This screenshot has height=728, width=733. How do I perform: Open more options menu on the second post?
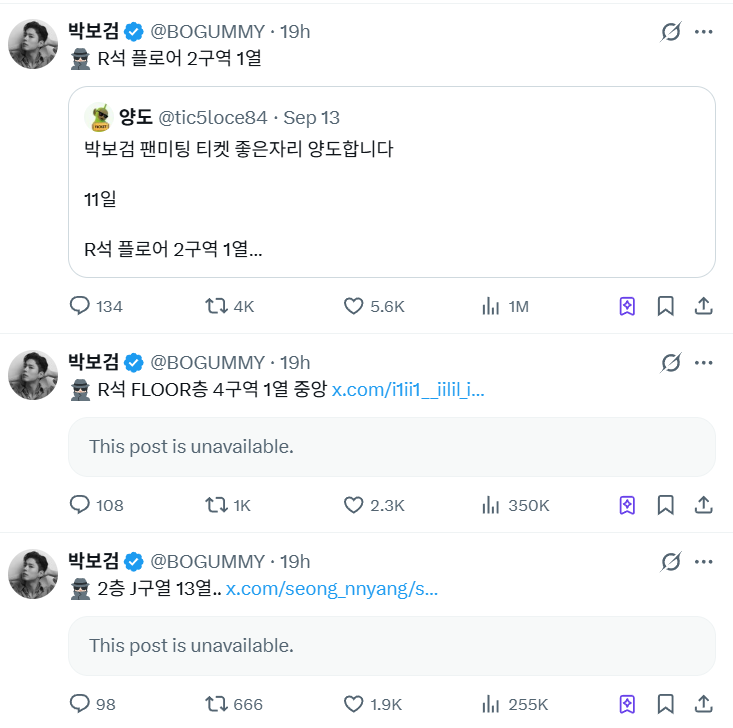704,362
